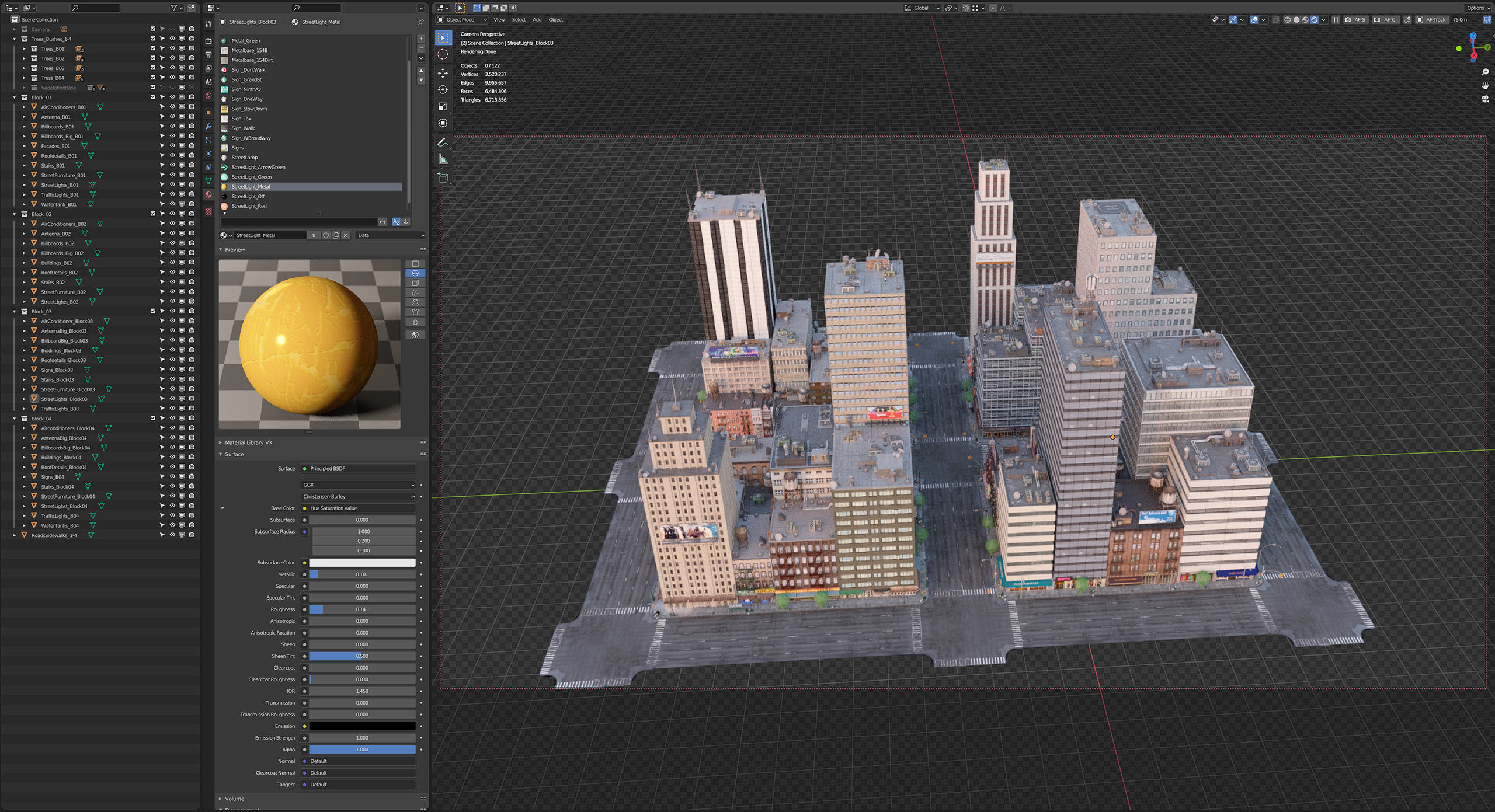This screenshot has width=1495, height=812.
Task: Click the Emission black color swatch
Action: (x=362, y=726)
